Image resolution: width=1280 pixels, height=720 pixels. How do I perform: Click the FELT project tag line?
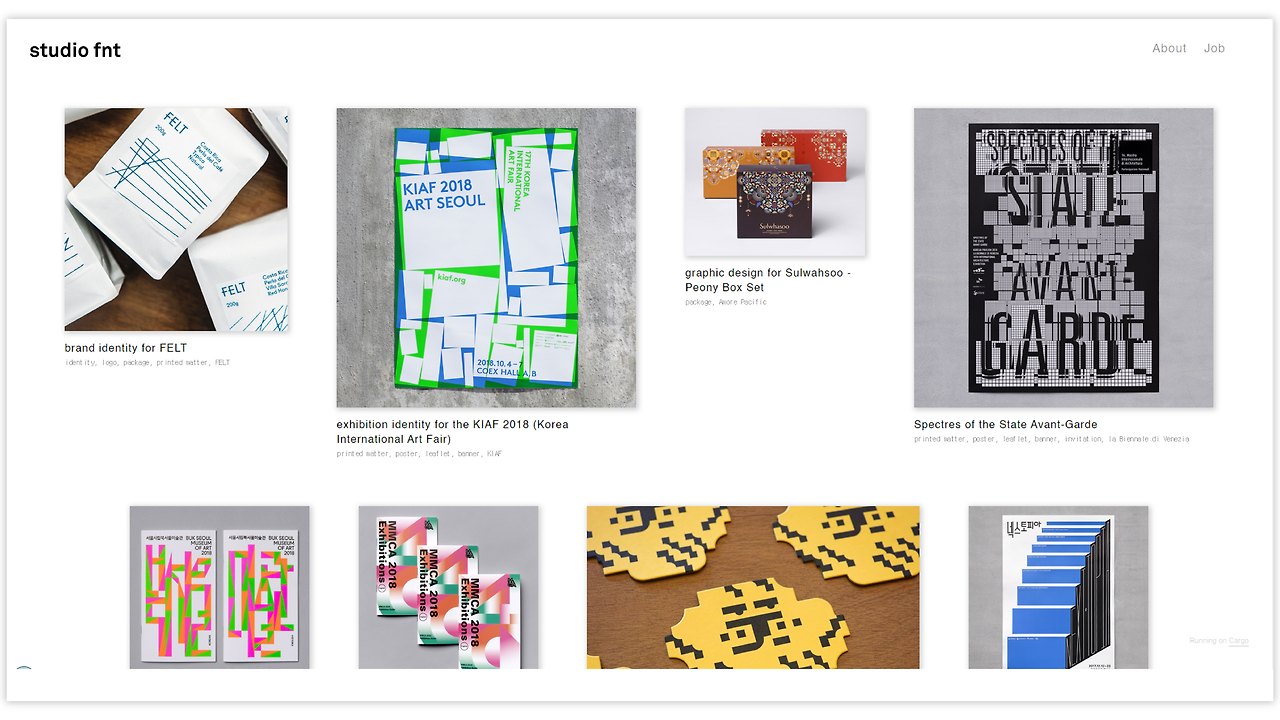[x=147, y=363]
